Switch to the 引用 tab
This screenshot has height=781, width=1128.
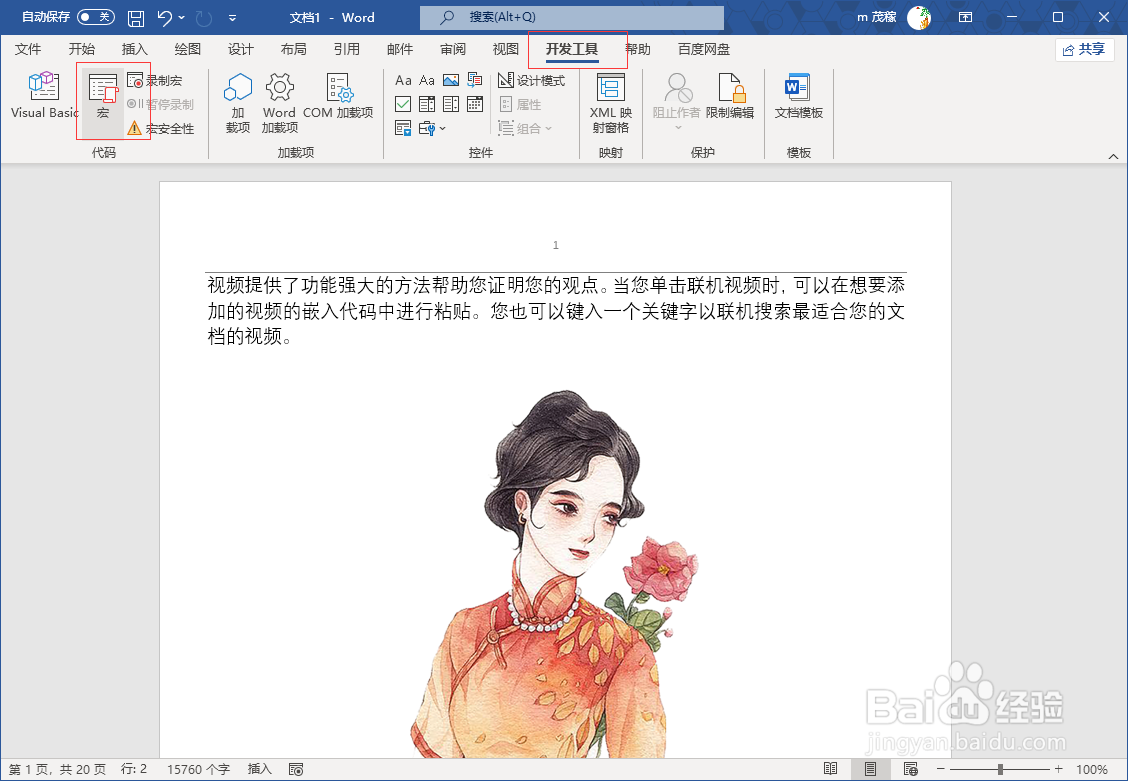click(347, 49)
